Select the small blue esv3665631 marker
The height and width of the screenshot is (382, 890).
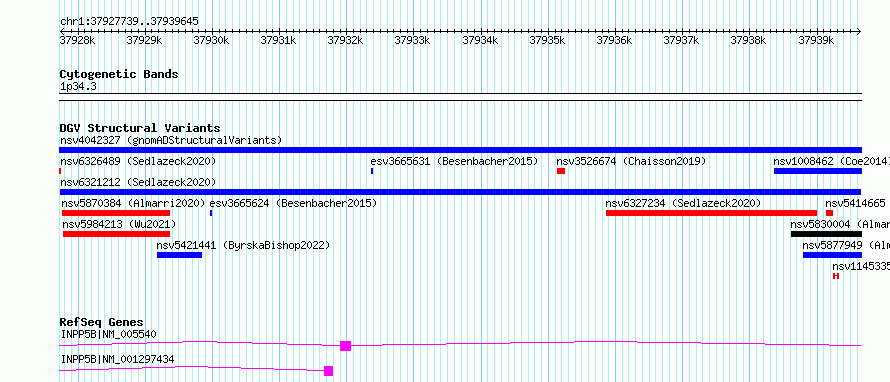(x=372, y=171)
